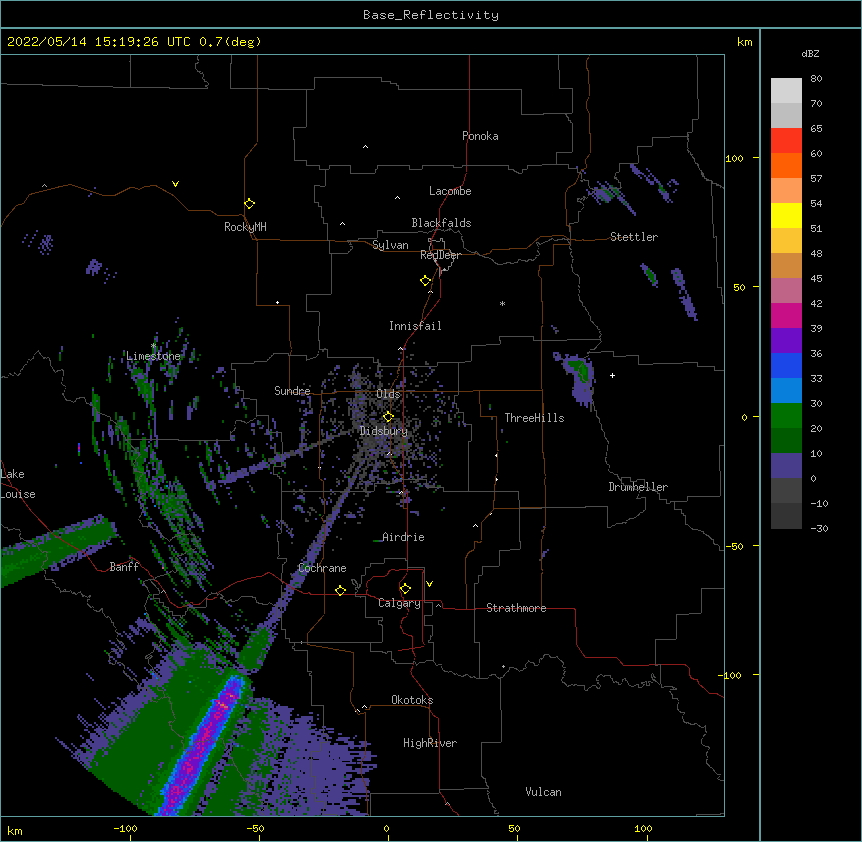Click the Base_Reflectivity title
862x842 pixels.
pos(431,15)
